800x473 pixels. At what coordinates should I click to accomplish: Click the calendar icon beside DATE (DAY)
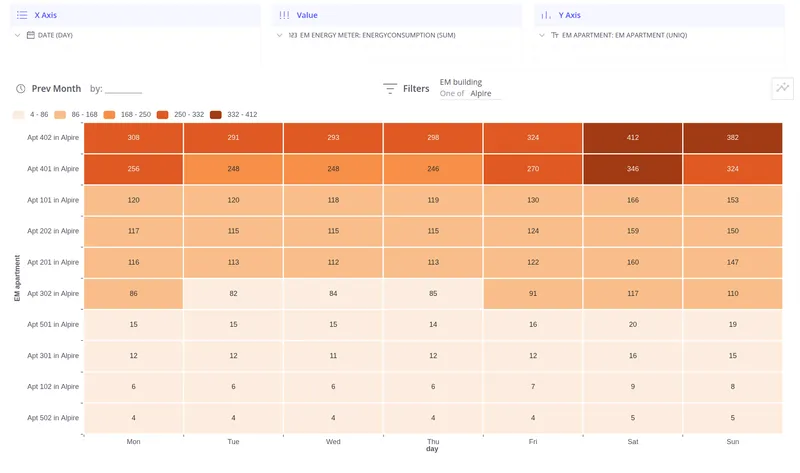point(31,35)
